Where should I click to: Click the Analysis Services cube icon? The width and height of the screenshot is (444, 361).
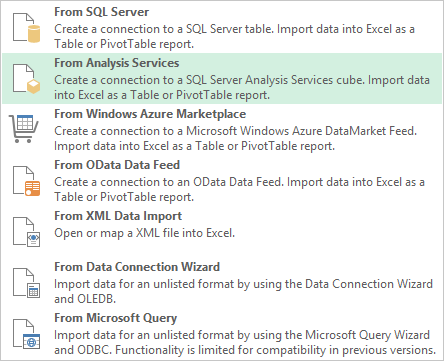26,79
